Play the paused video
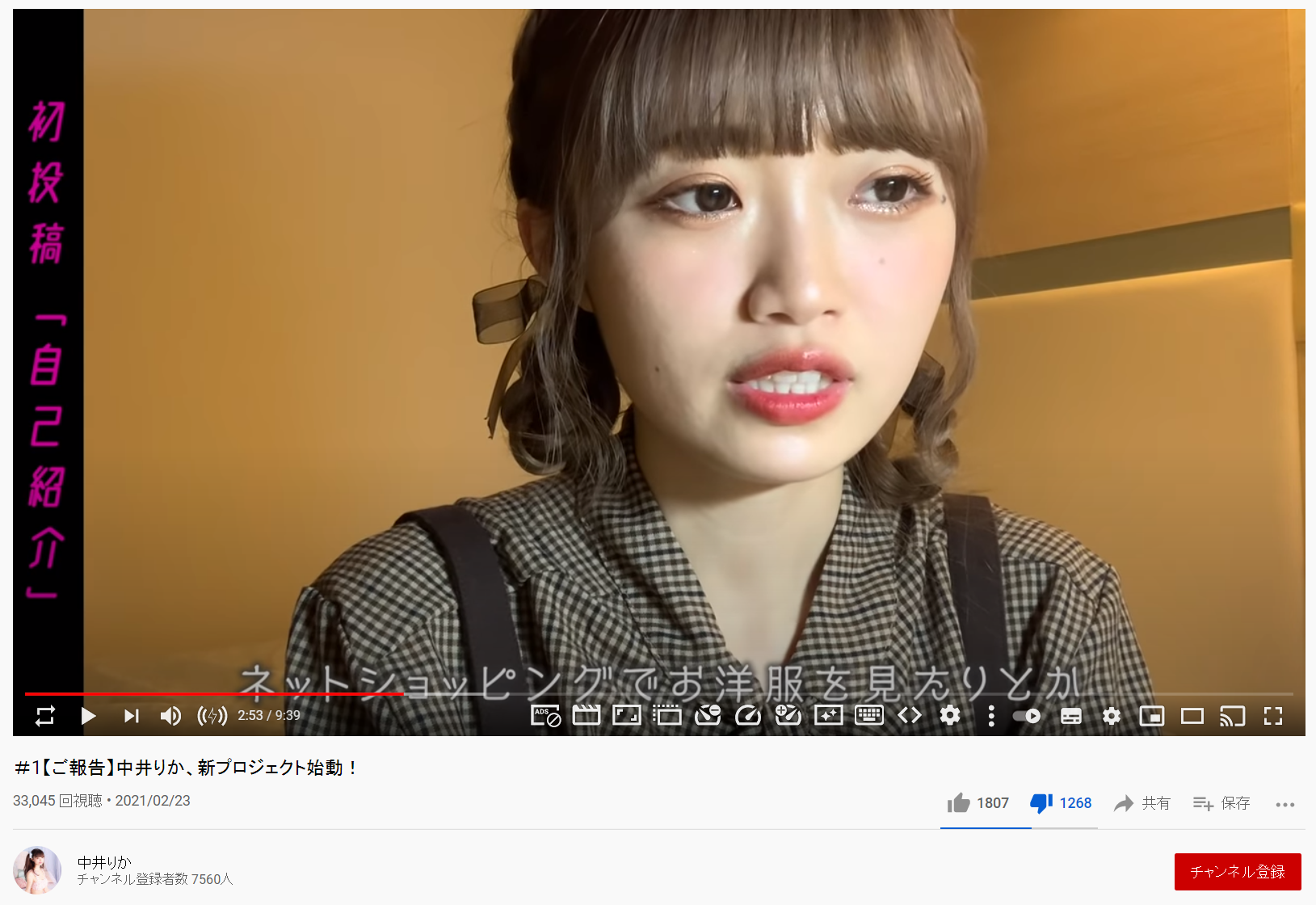 (x=88, y=715)
